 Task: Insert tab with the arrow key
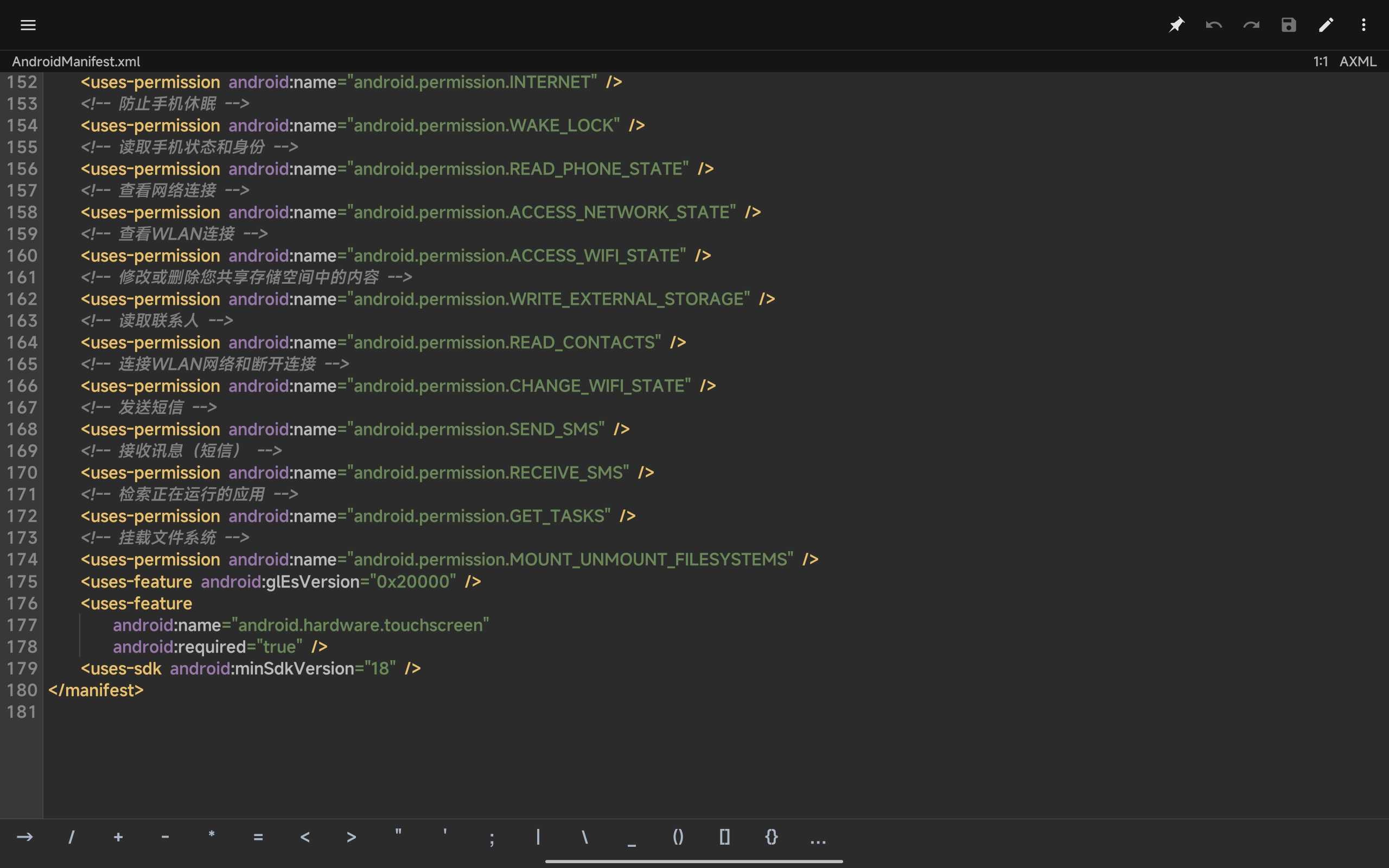24,837
